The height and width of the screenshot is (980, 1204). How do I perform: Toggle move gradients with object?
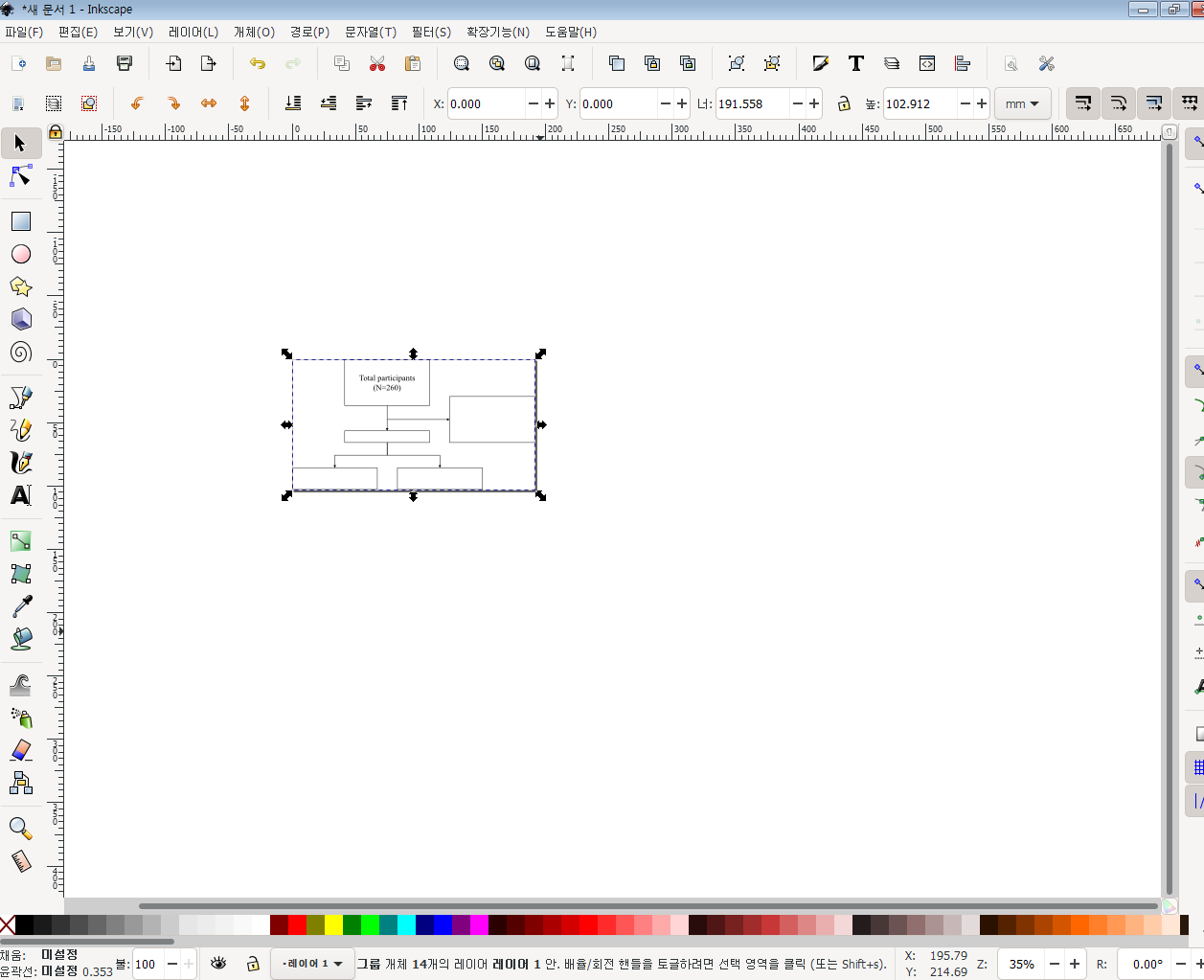coord(1153,103)
